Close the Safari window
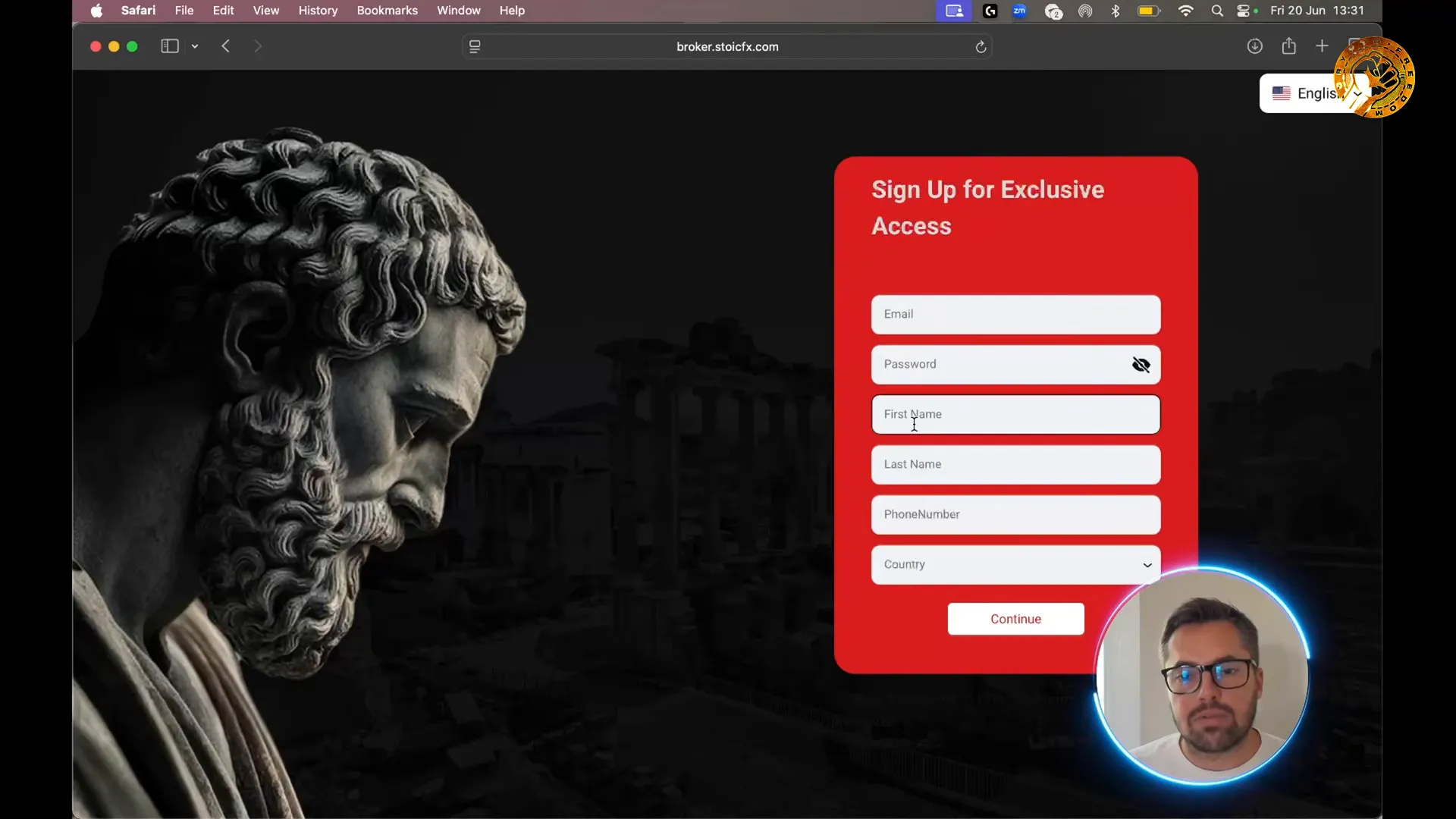The width and height of the screenshot is (1456, 819). click(96, 46)
